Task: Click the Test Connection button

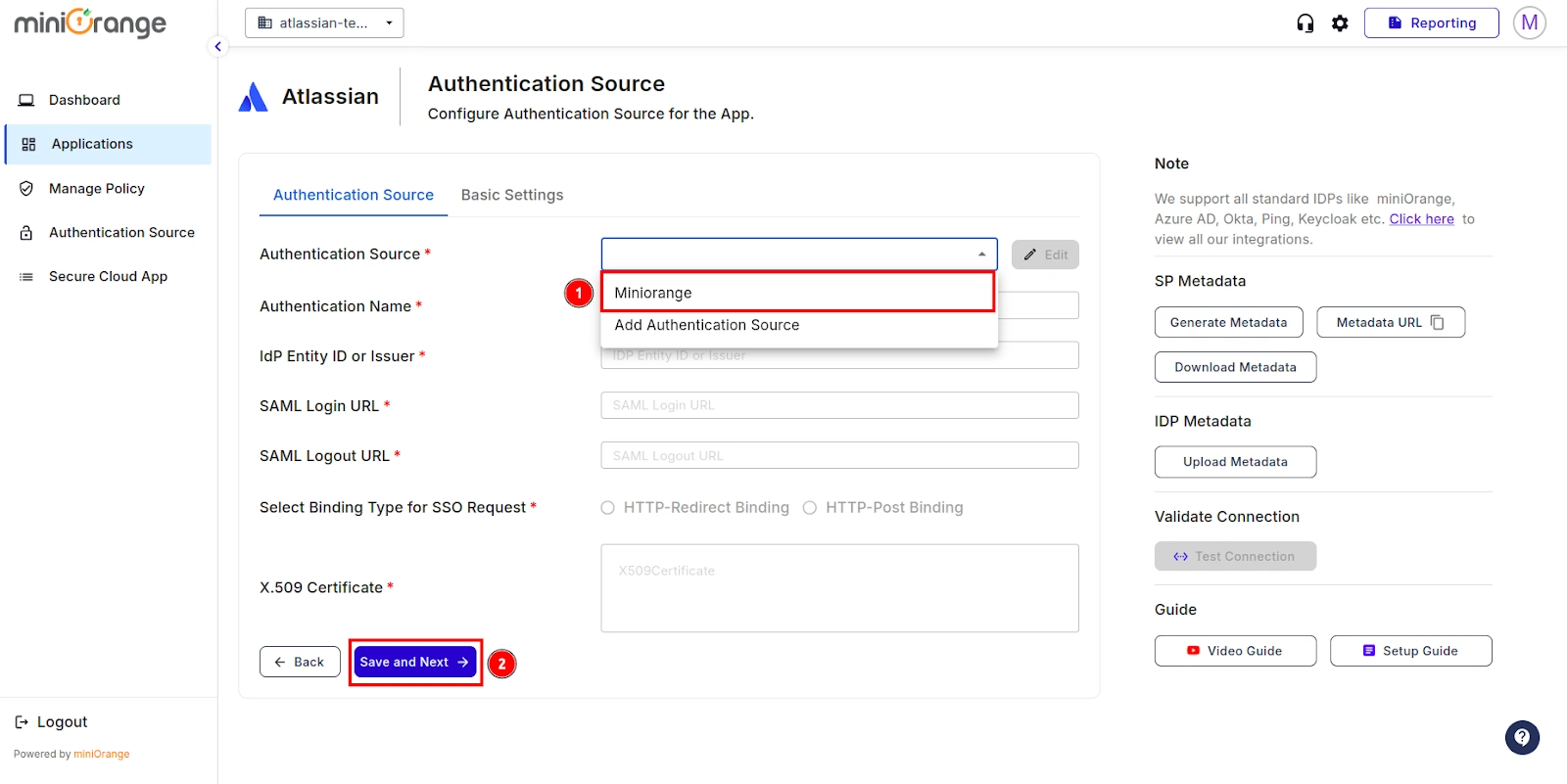Action: pos(1235,556)
